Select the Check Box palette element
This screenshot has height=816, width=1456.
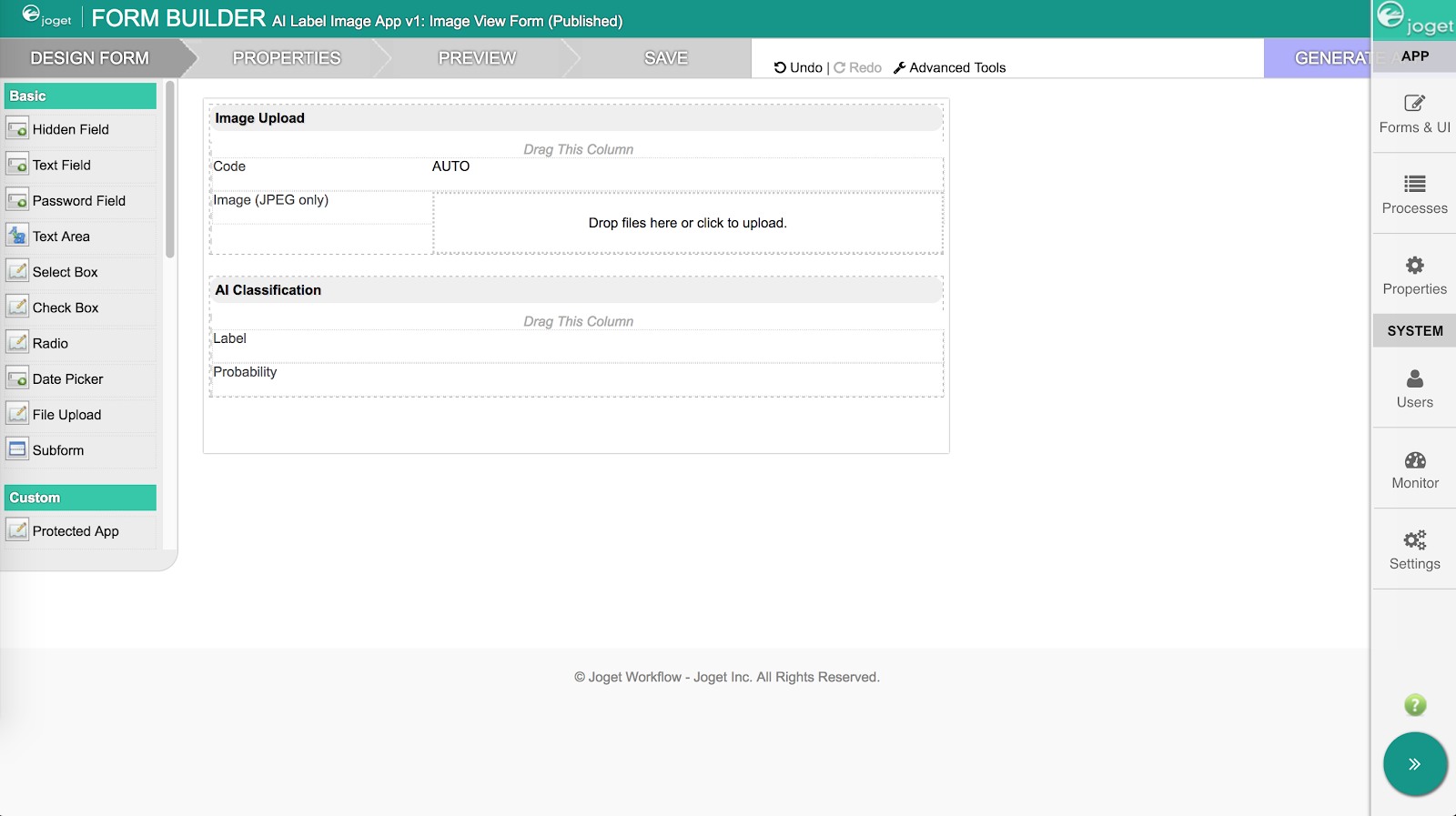(80, 307)
